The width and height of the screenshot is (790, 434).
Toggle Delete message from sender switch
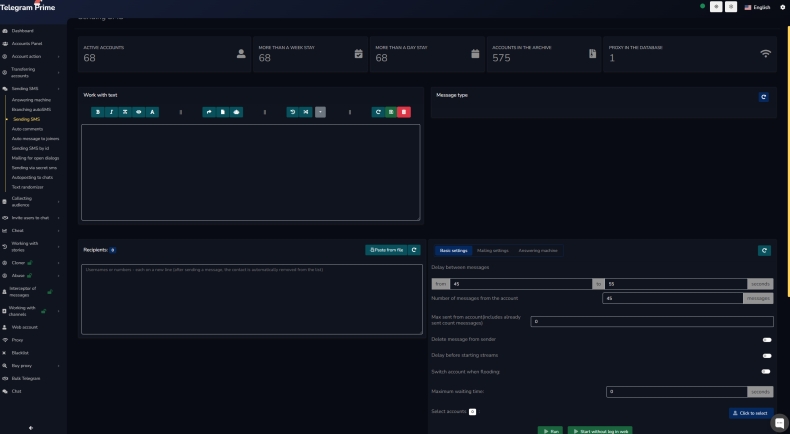[x=767, y=340]
